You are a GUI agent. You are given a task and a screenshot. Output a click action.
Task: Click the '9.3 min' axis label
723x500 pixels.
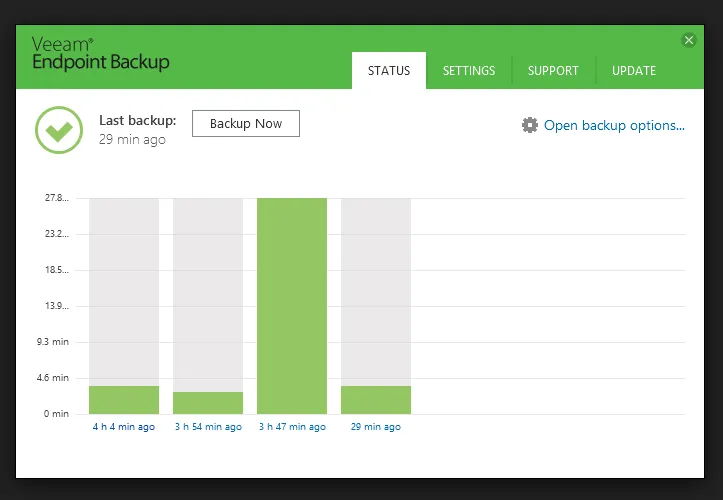pyautogui.click(x=53, y=342)
